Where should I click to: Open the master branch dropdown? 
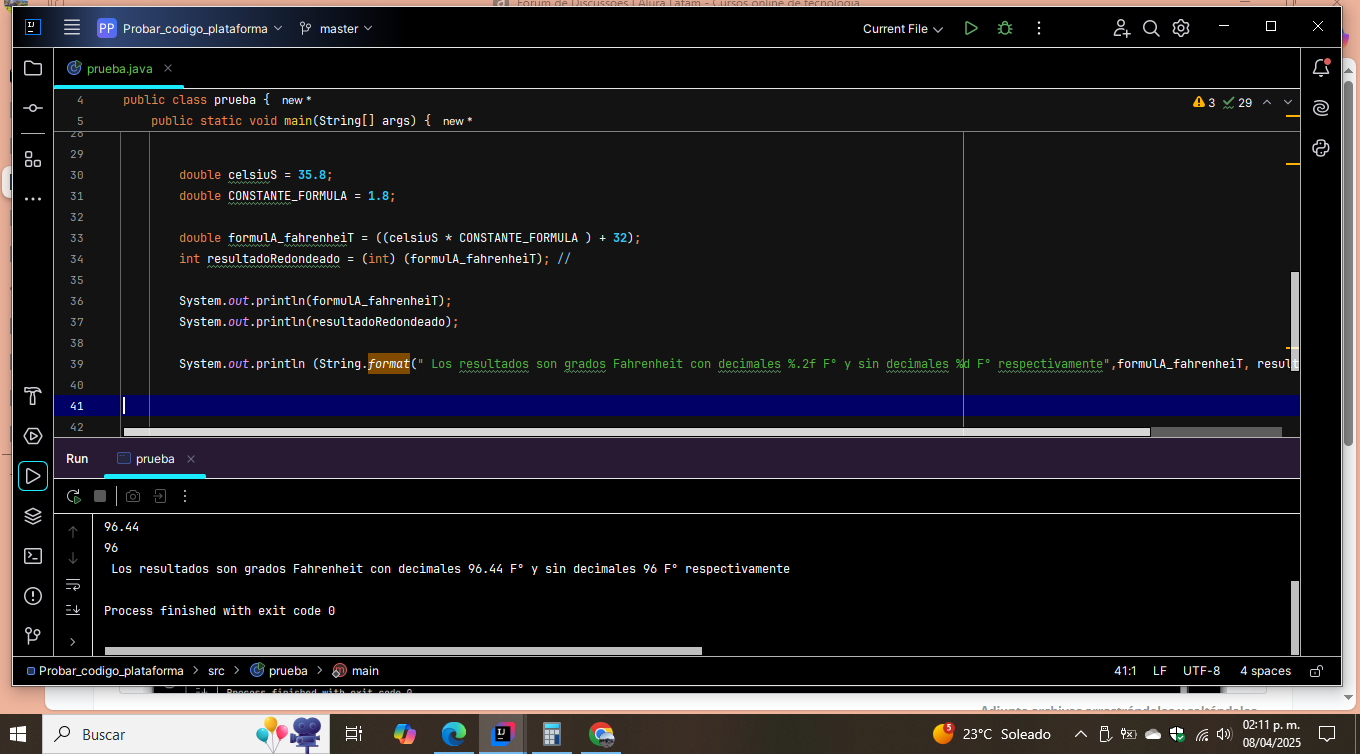pyautogui.click(x=336, y=29)
